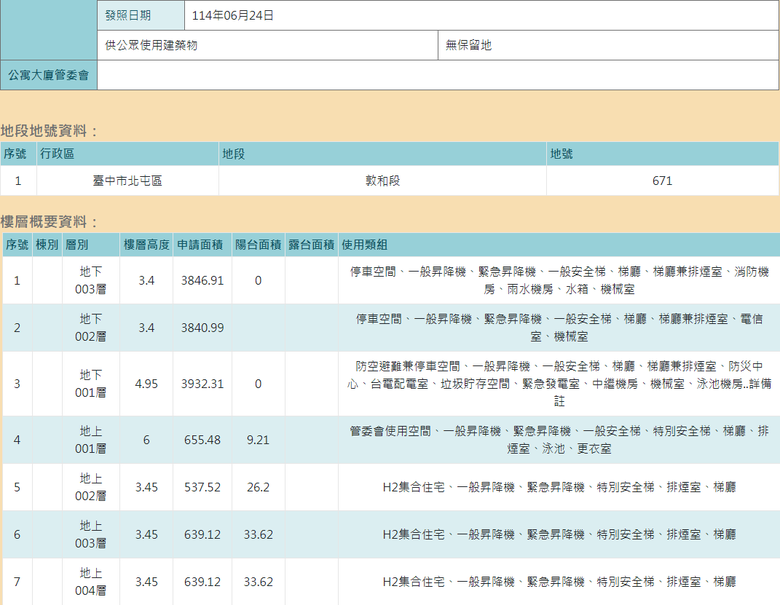Select the 地上001層 floor cell

pos(91,440)
